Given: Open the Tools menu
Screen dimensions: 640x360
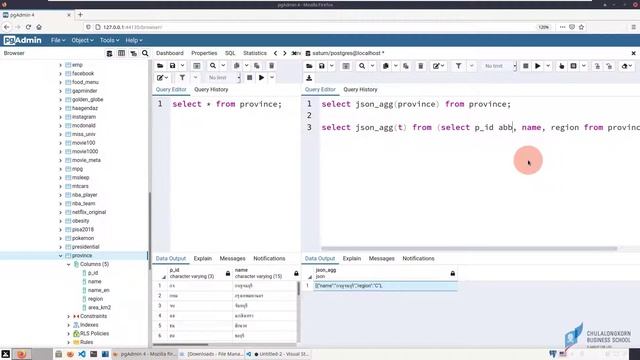Looking at the screenshot, I should click(109, 40).
